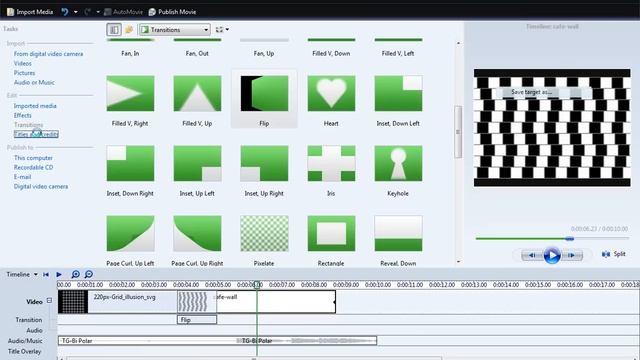Click the scrollbar down arrow in transitions list
Image resolution: width=640 pixels, height=360 pixels.
[x=458, y=262]
